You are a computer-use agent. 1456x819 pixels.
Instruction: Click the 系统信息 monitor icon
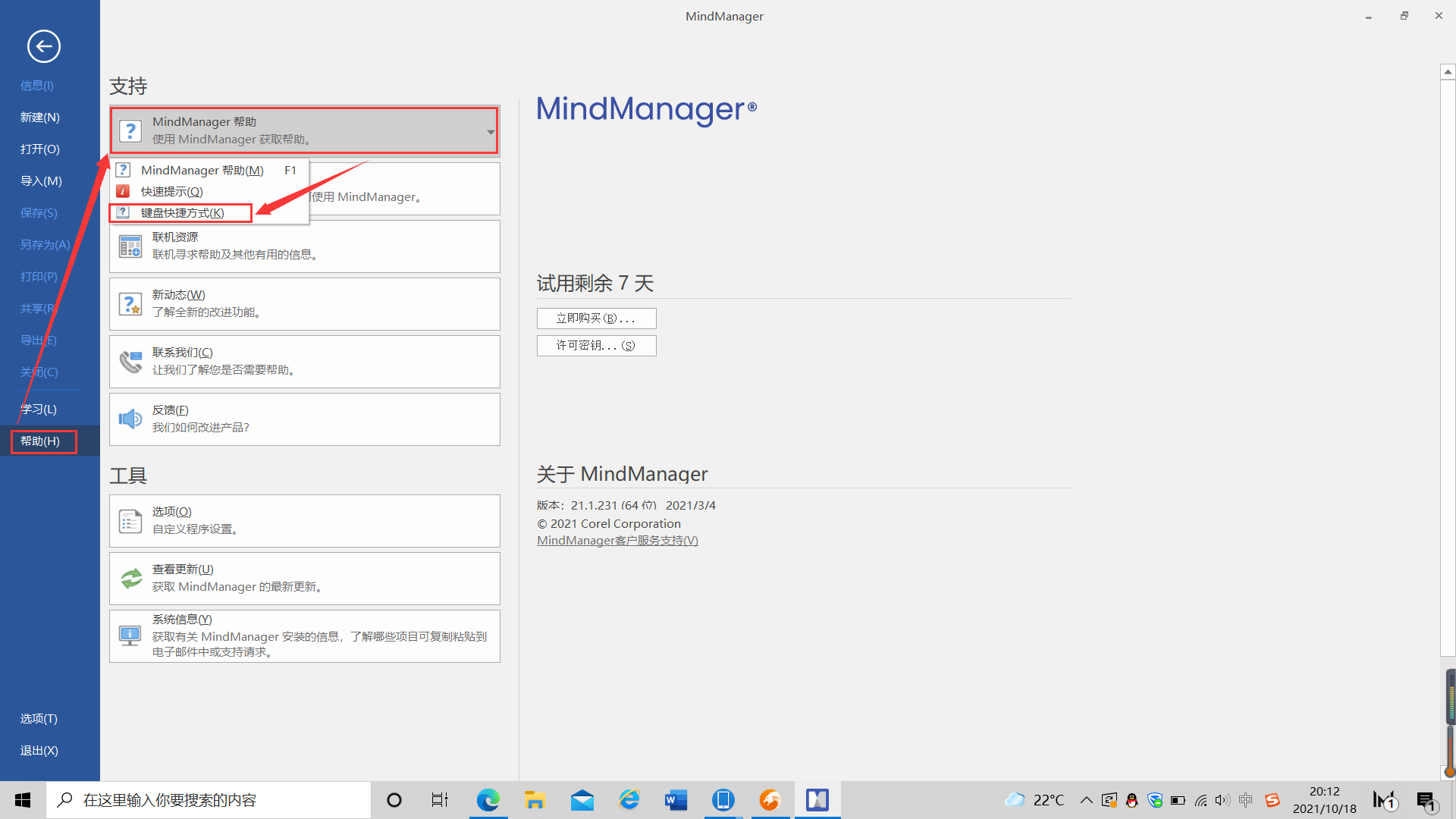coord(130,635)
